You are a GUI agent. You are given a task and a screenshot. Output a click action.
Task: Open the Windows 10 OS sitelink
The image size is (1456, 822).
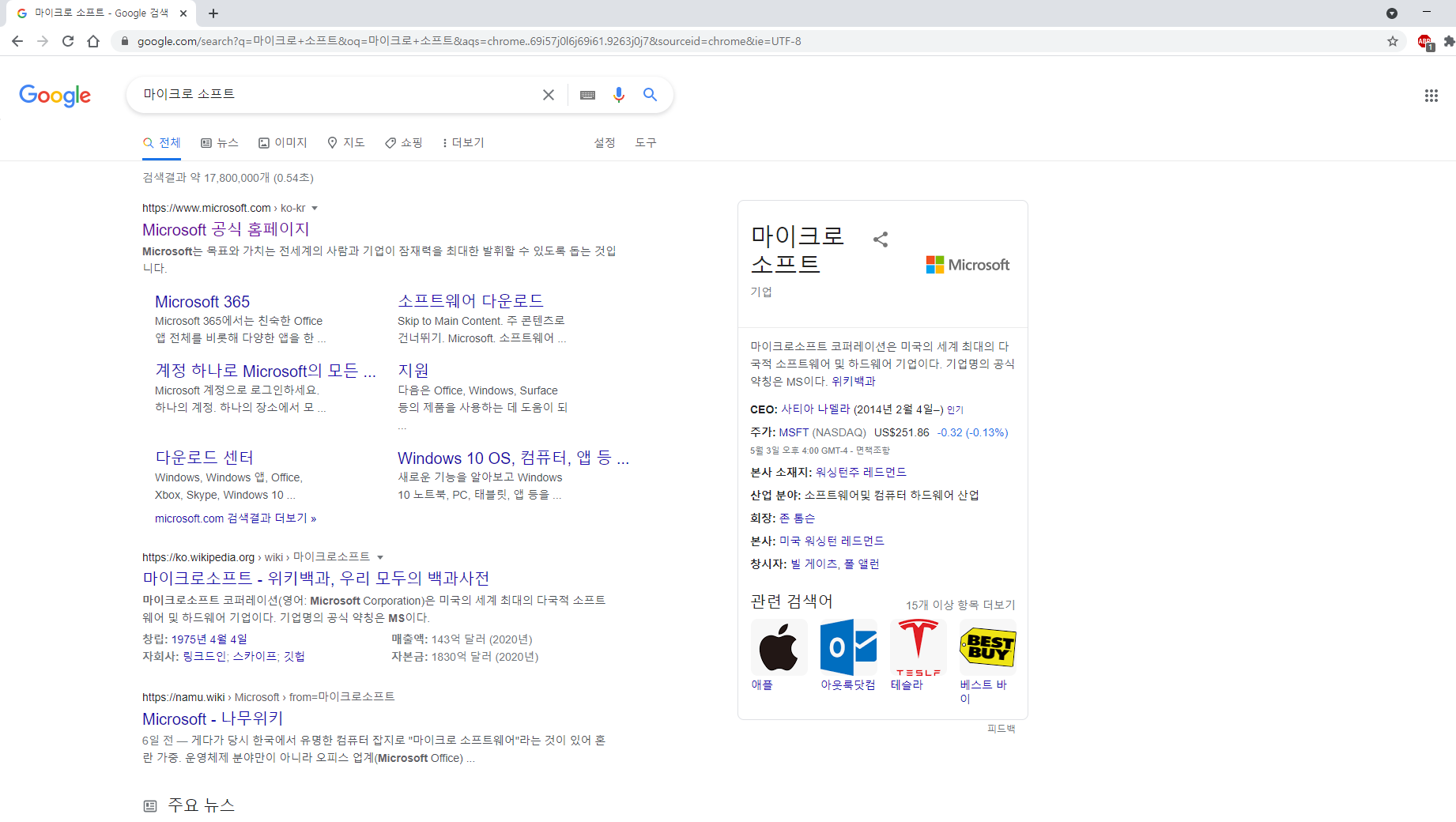(513, 458)
